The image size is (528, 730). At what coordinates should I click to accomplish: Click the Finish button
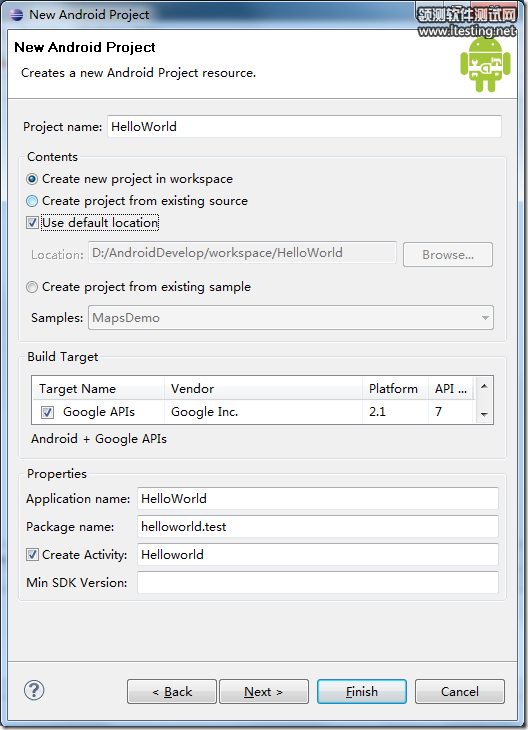pos(362,691)
